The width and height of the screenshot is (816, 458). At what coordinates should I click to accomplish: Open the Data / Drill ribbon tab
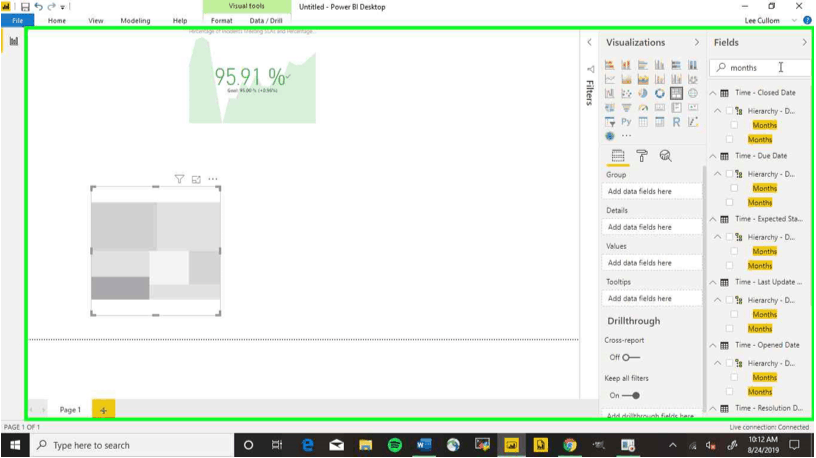tap(266, 20)
